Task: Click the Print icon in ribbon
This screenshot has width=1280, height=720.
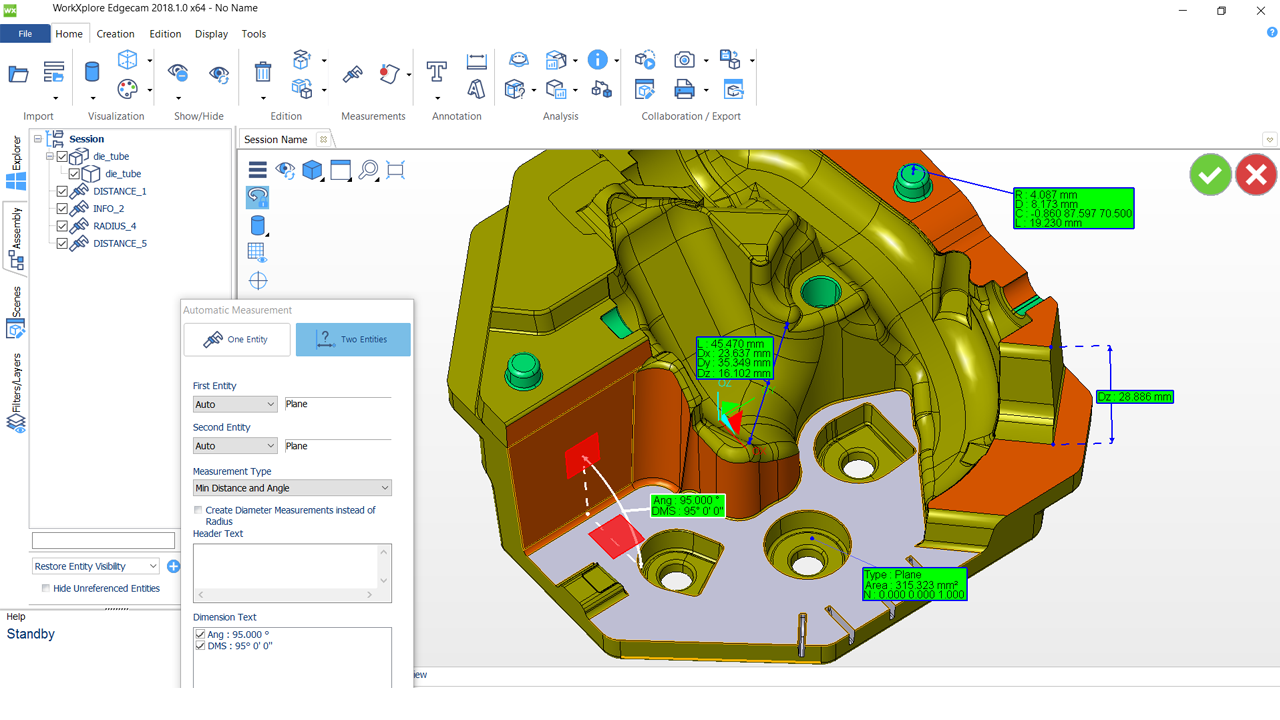Action: (x=684, y=90)
